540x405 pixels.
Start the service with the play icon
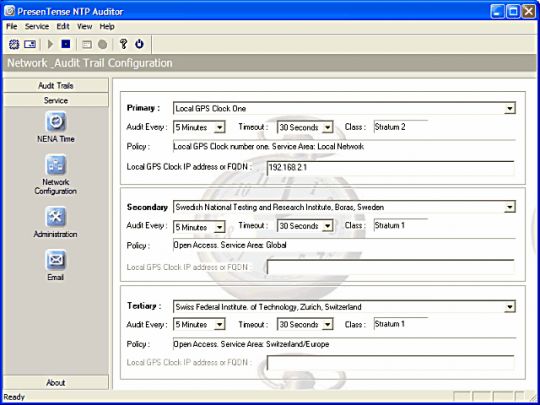pos(50,44)
